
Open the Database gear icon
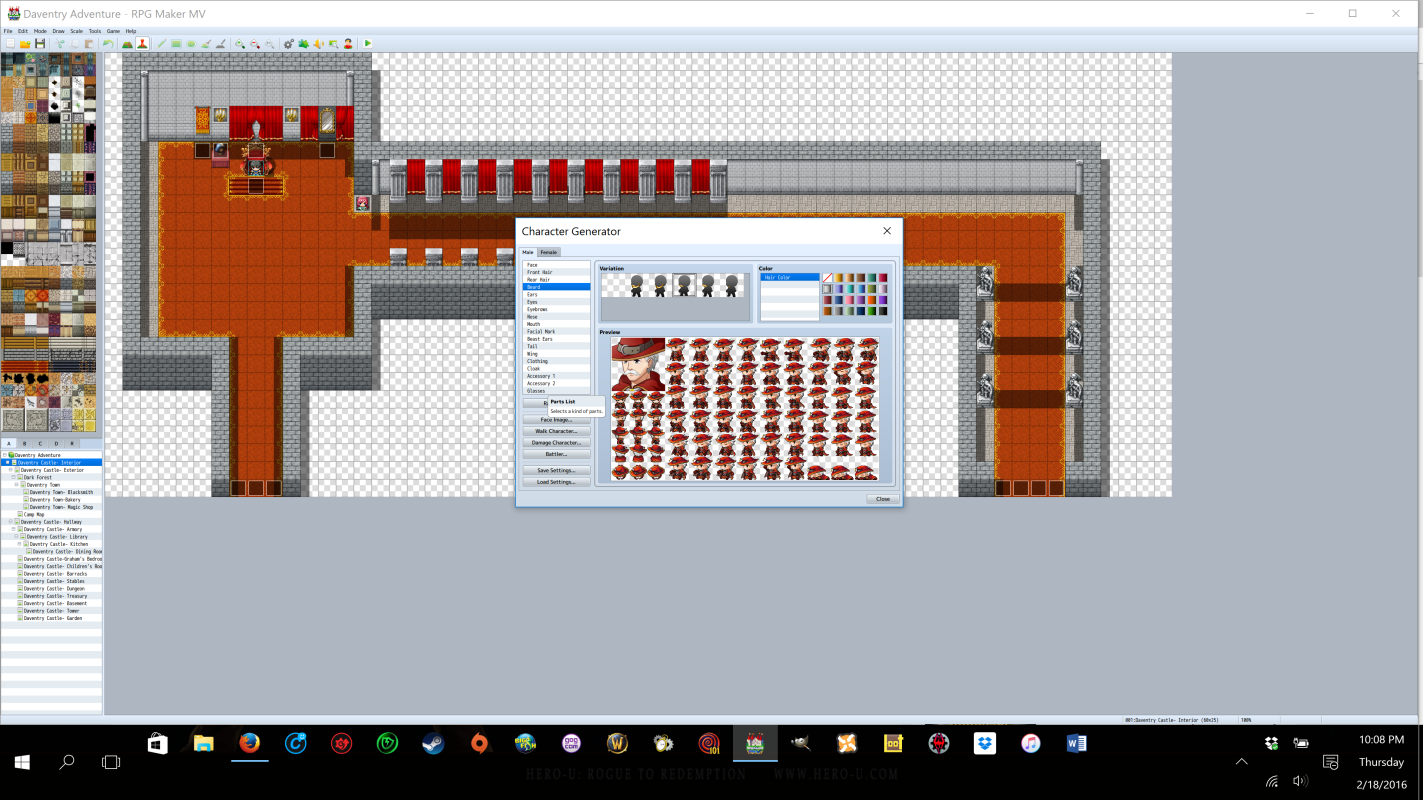(288, 44)
